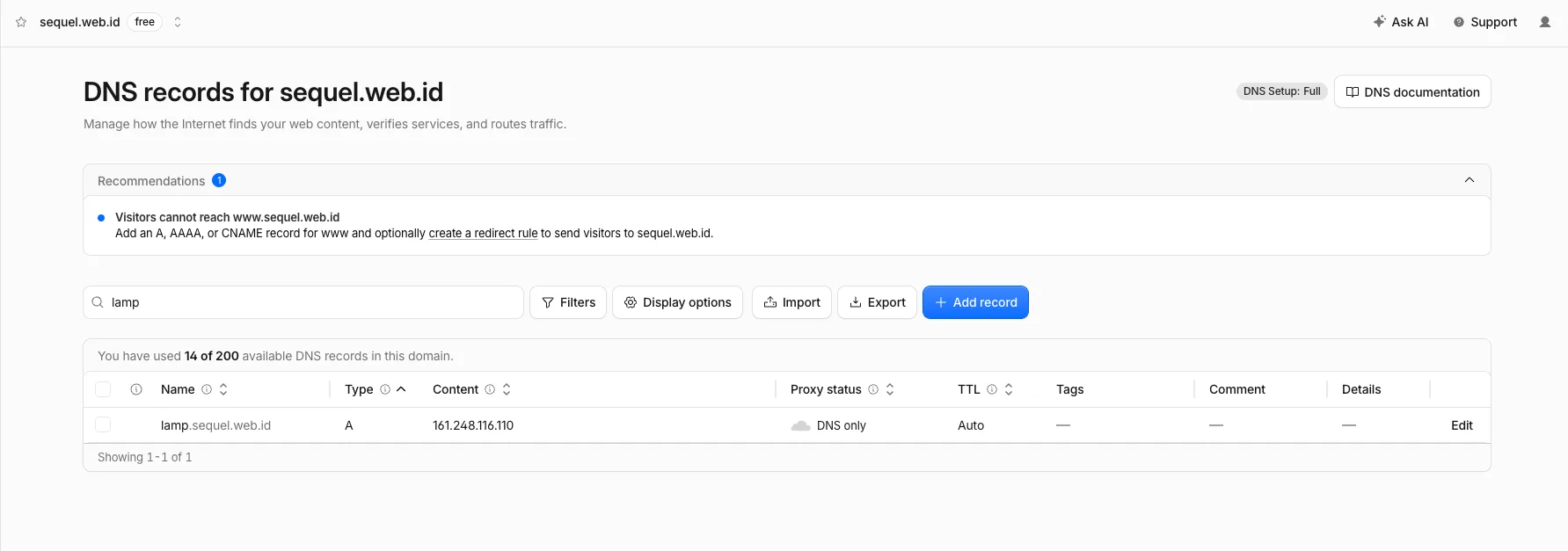
Task: Star the sequel.web.id domain
Action: [x=21, y=22]
